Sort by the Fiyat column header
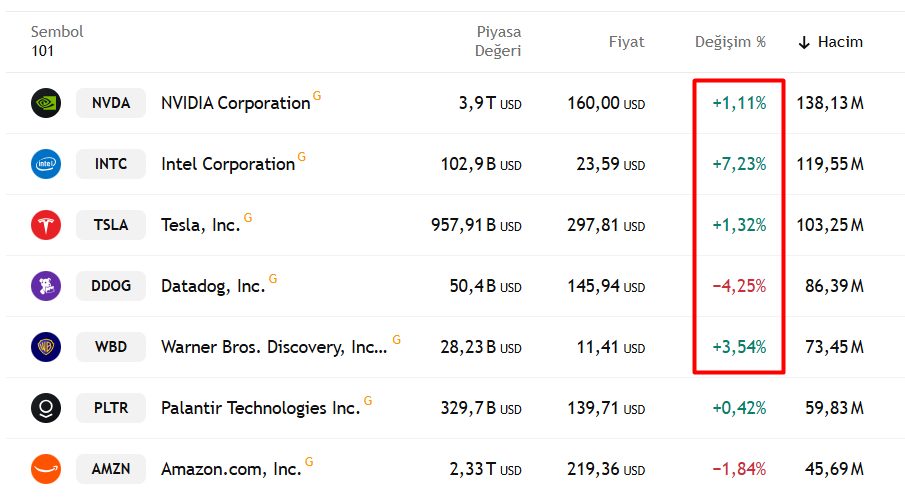 pyautogui.click(x=626, y=42)
